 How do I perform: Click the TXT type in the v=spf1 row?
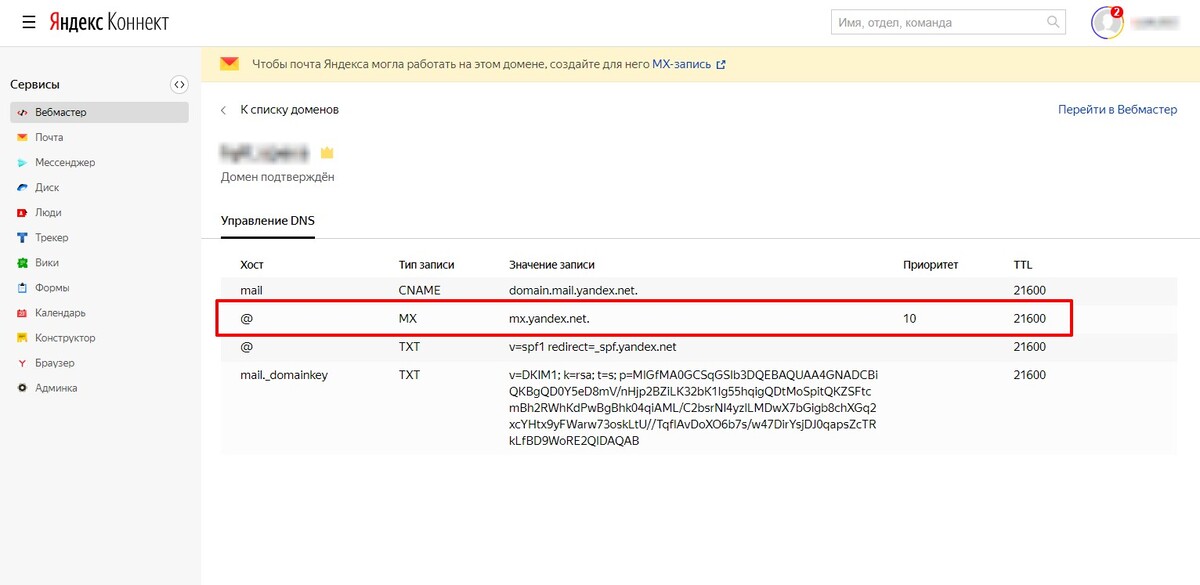pos(408,347)
